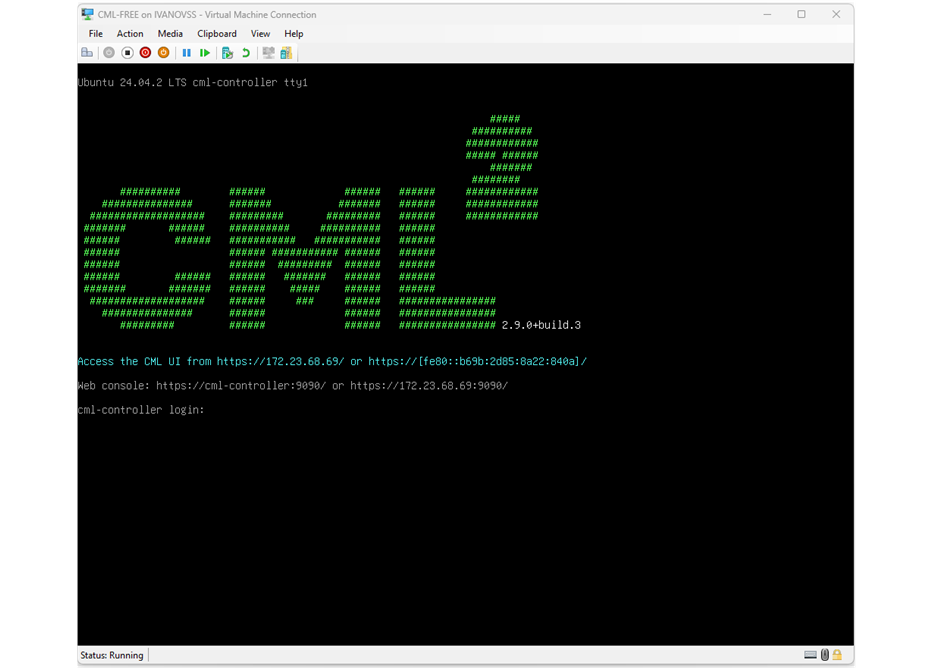Click the greyed-out Start toolbar icon
This screenshot has width=933, height=668.
point(109,53)
